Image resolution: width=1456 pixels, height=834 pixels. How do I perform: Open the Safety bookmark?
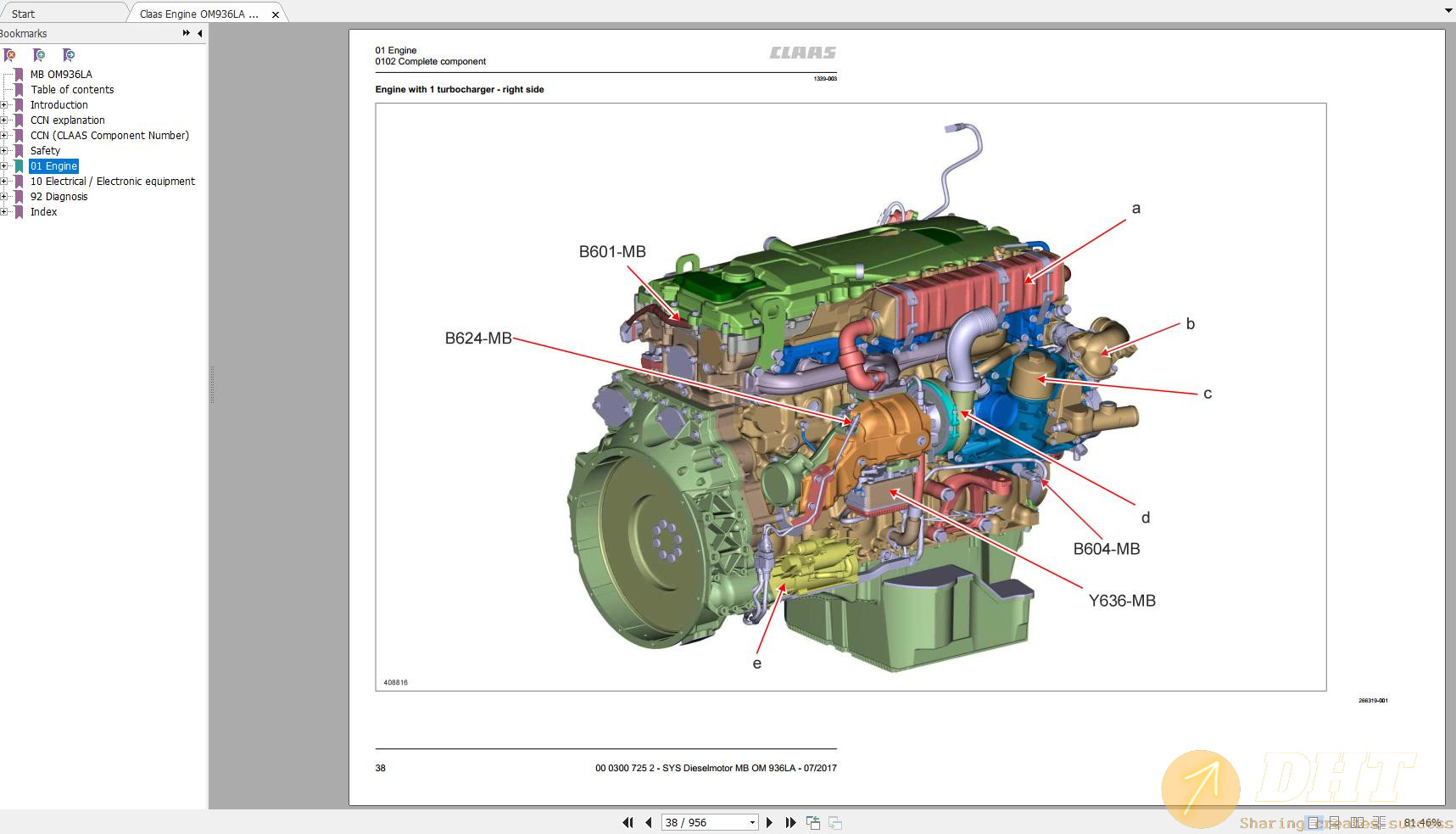pos(45,151)
